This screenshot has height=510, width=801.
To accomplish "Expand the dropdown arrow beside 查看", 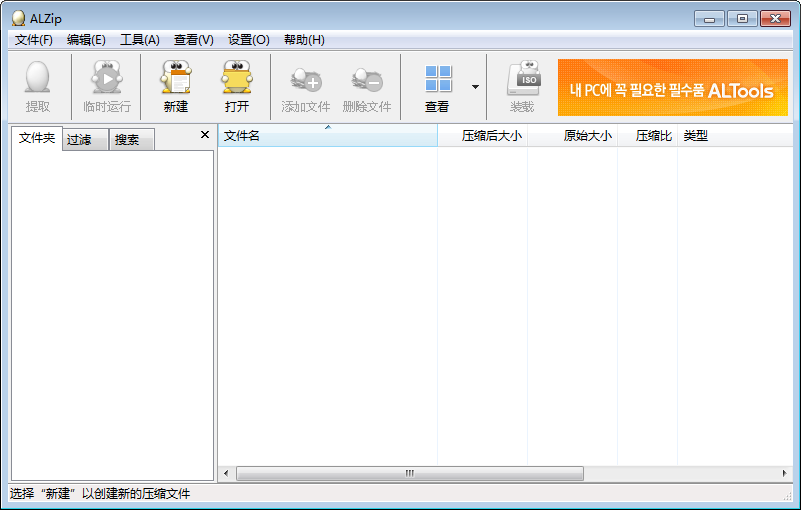I will [475, 87].
